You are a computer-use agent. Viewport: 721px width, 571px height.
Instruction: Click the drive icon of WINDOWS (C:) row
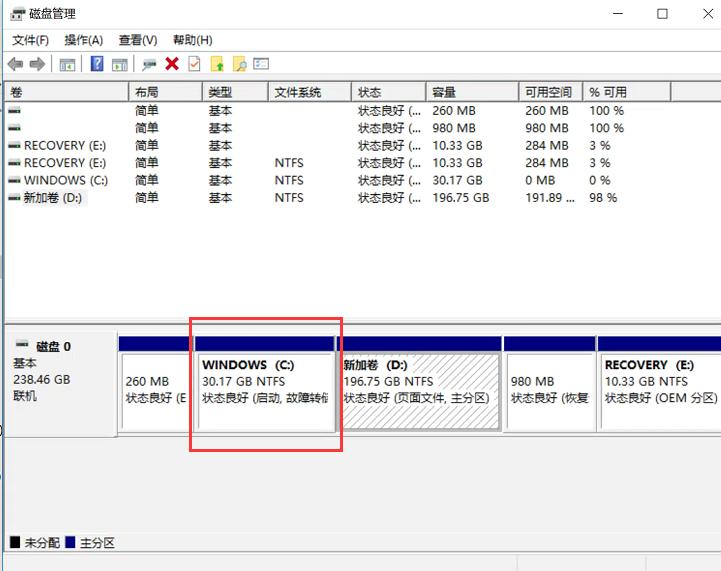pos(14,180)
